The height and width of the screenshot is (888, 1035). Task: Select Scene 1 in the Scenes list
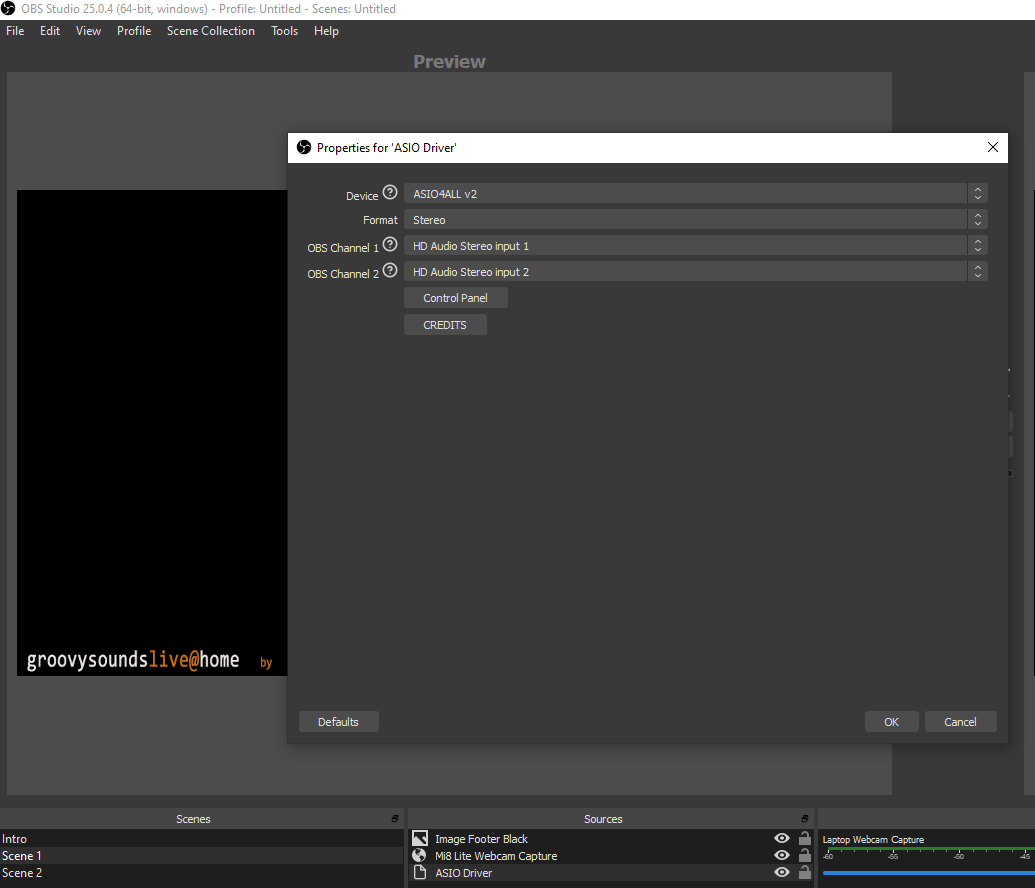pyautogui.click(x=201, y=856)
